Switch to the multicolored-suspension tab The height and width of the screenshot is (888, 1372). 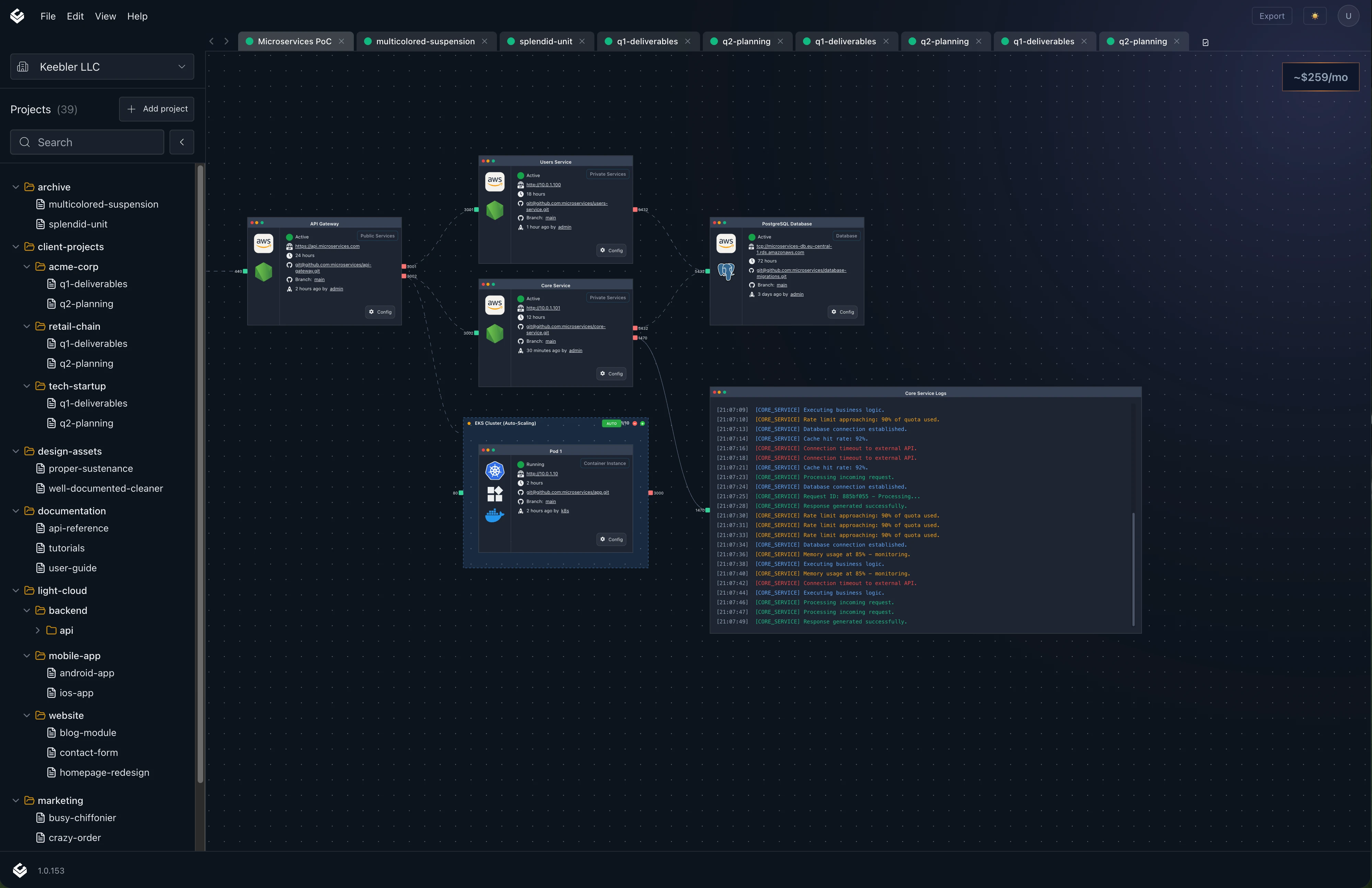[426, 42]
